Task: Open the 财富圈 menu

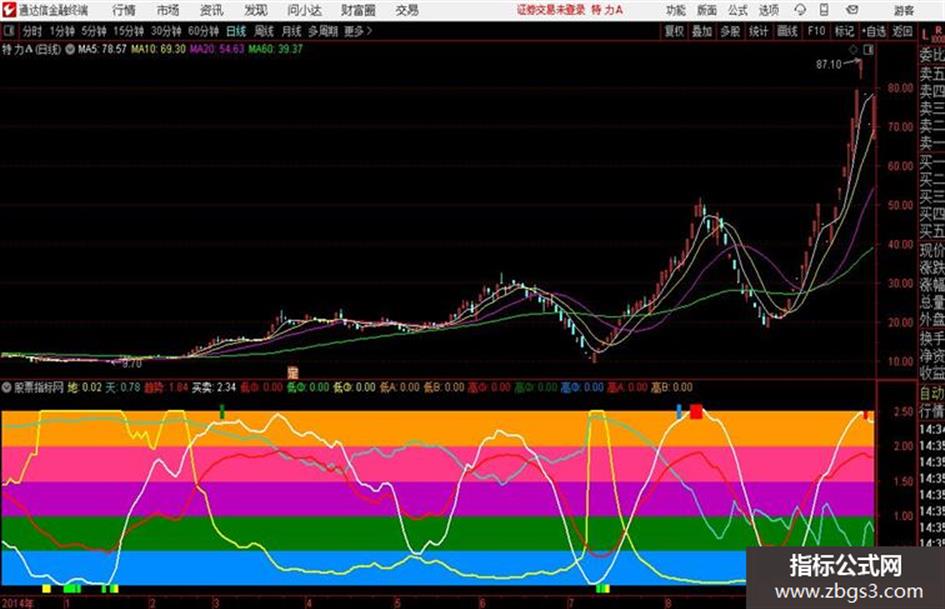Action: click(358, 10)
